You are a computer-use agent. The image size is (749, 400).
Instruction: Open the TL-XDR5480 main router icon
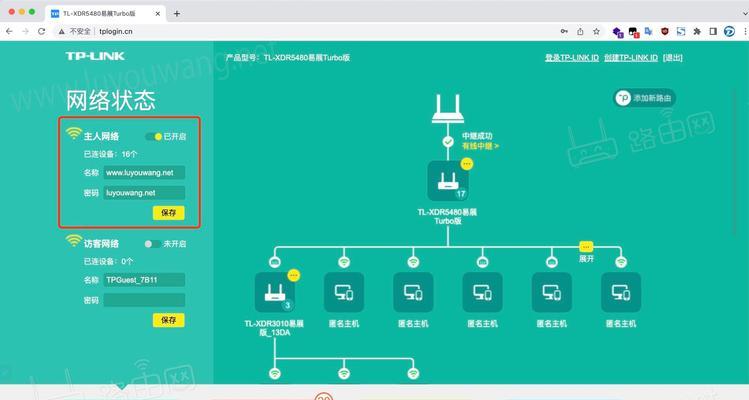point(448,181)
